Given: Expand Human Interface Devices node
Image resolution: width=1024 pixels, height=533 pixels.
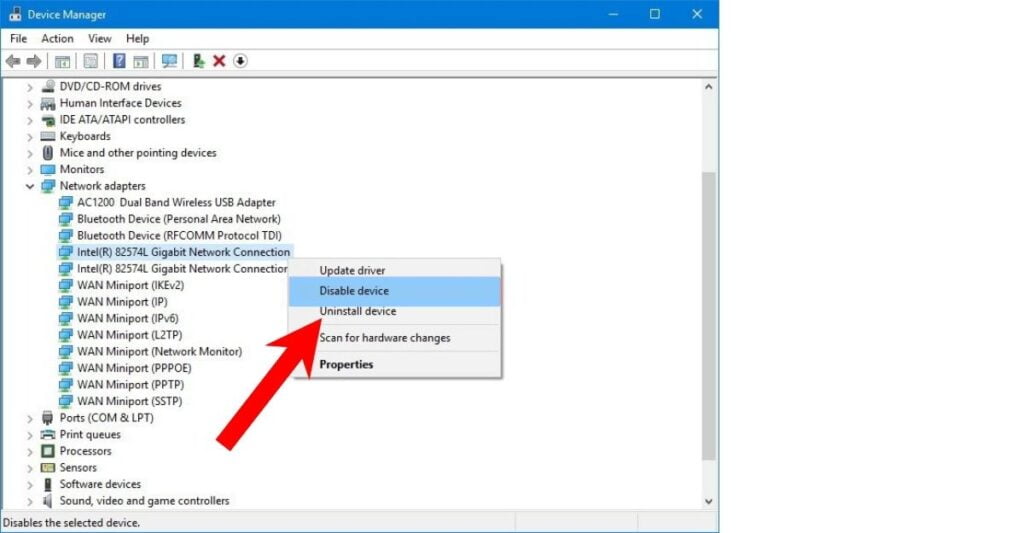Looking at the screenshot, I should [x=29, y=103].
